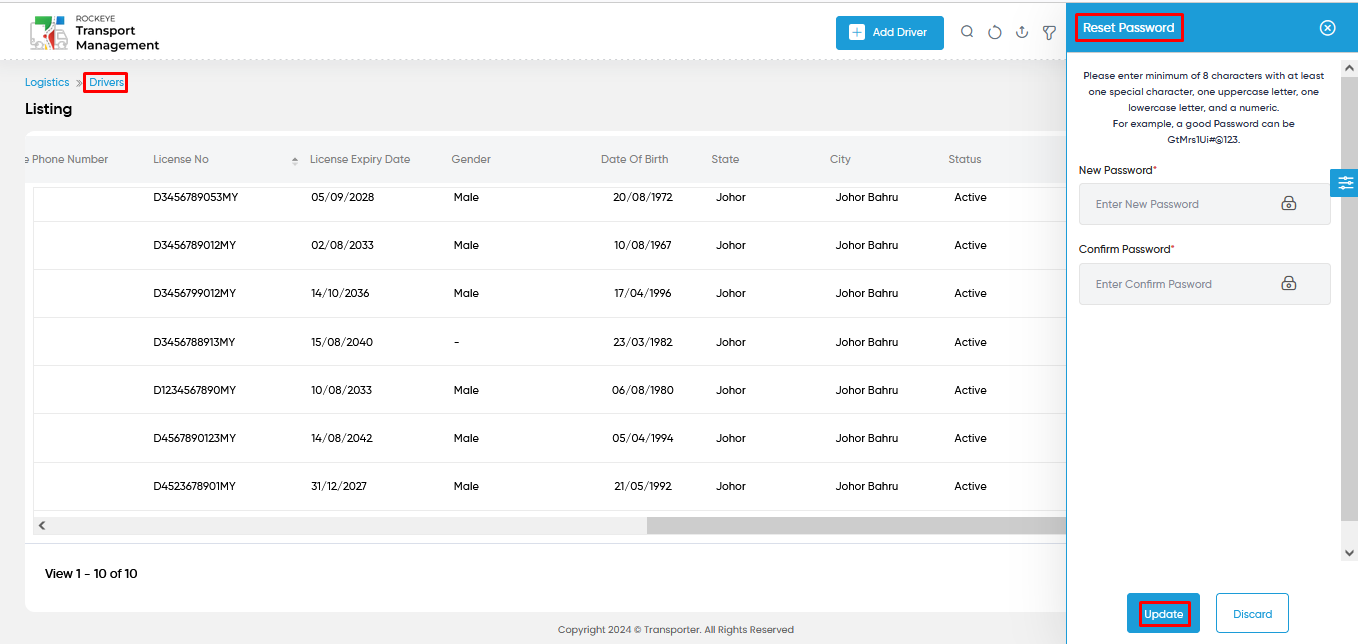1358x644 pixels.
Task: Click date of birth 05/04/1994
Action: [x=642, y=439]
